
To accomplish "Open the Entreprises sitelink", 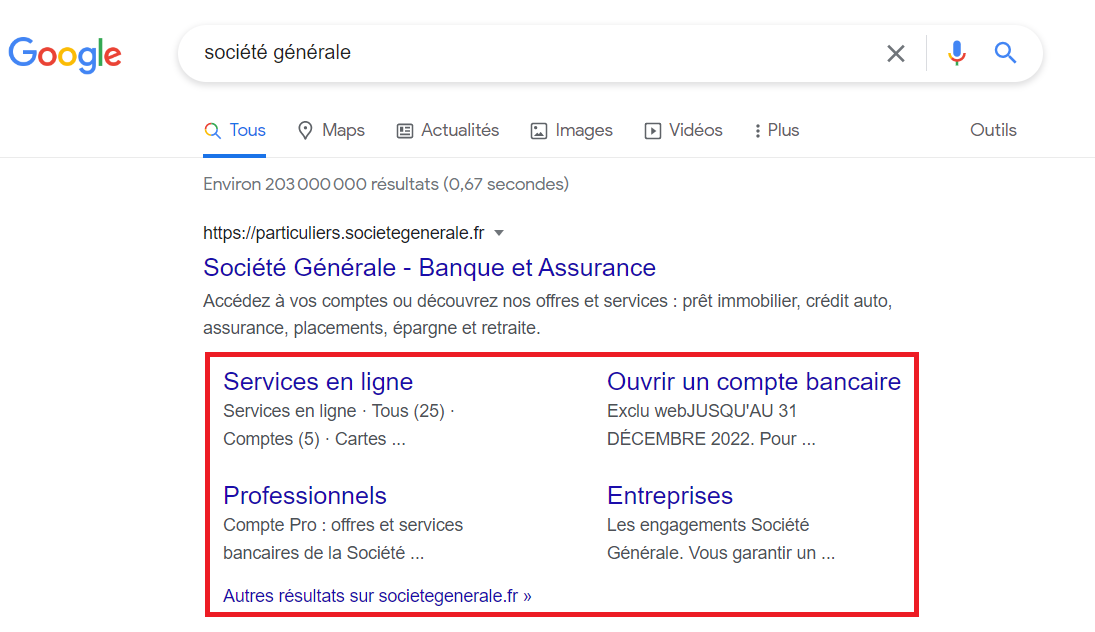I will (x=669, y=495).
